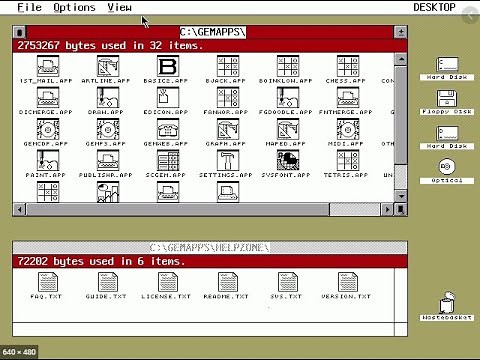Click the BOINKLOW.APP icon
Image resolution: width=480 pixels, height=360 pixels.
coord(288,66)
